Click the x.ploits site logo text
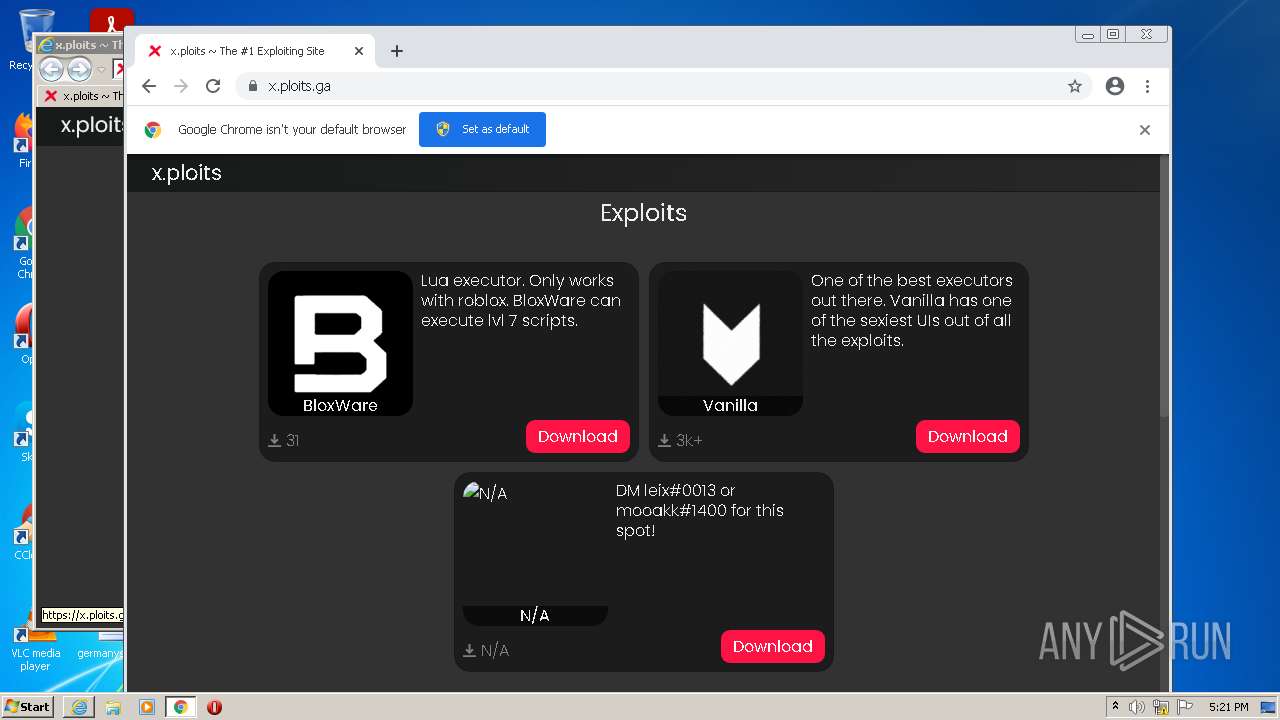The image size is (1280, 720). (x=186, y=173)
